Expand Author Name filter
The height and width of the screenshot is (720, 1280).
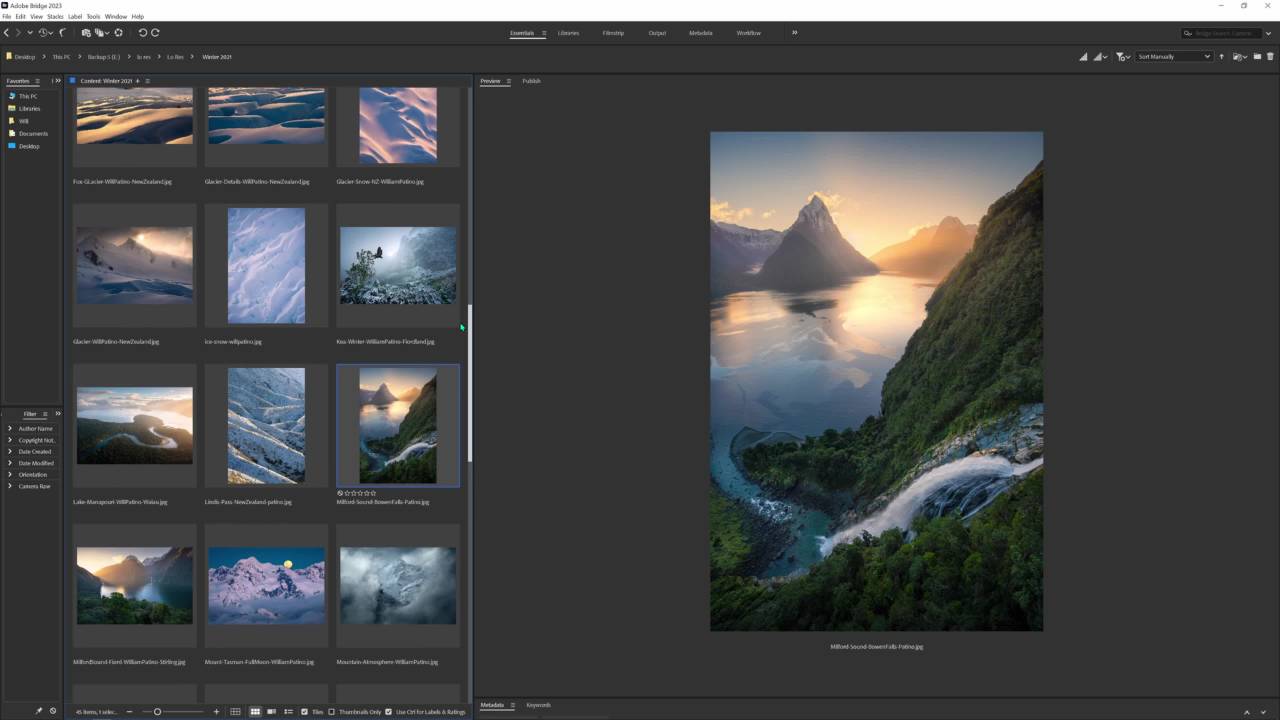pos(10,429)
